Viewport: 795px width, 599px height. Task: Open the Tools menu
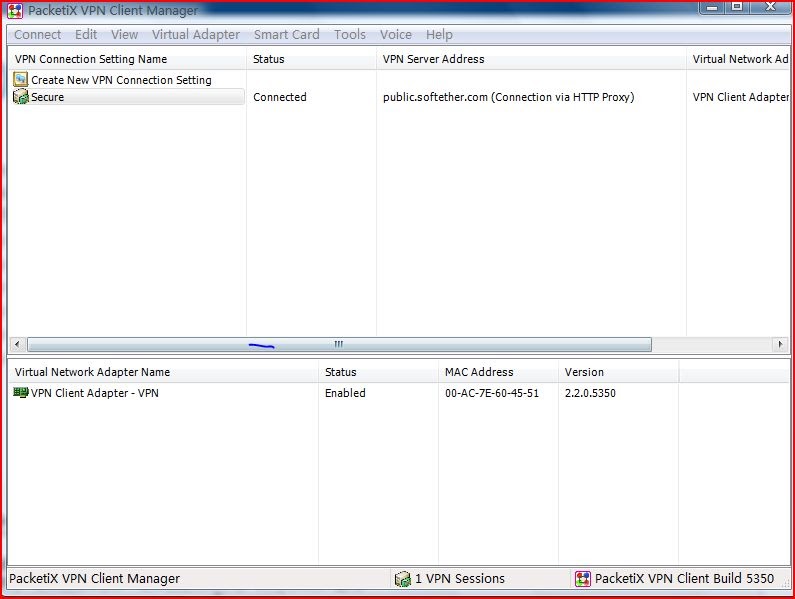(x=350, y=34)
